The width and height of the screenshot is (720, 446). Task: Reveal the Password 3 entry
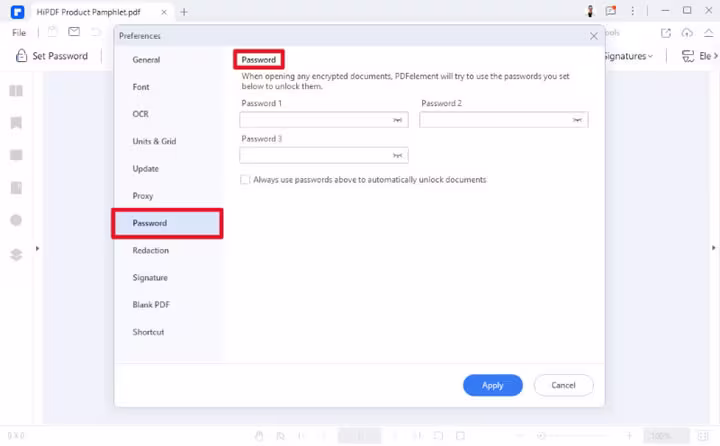398,156
